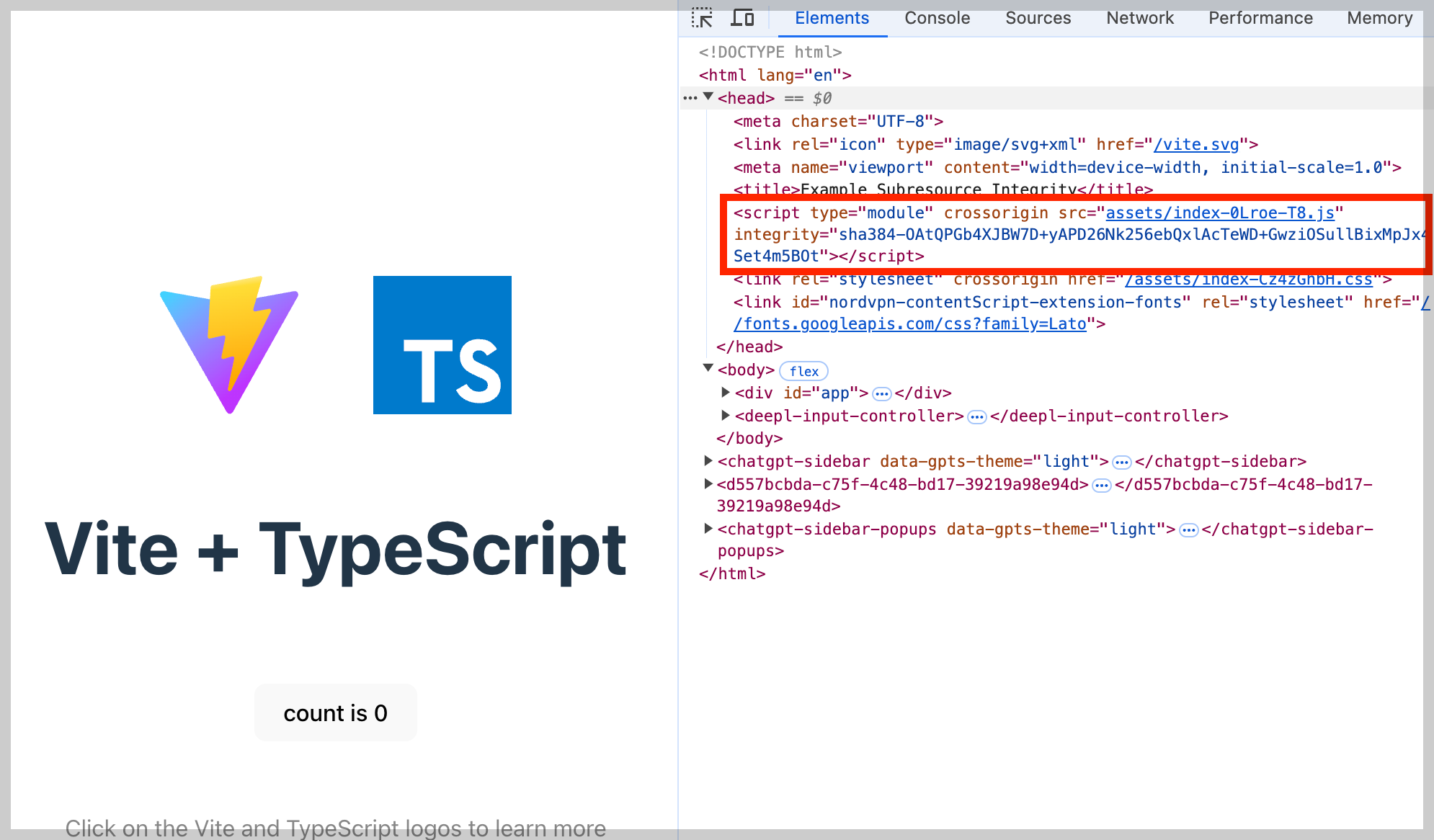Expand ellipsis inside deepl-input-controller element

976,417
